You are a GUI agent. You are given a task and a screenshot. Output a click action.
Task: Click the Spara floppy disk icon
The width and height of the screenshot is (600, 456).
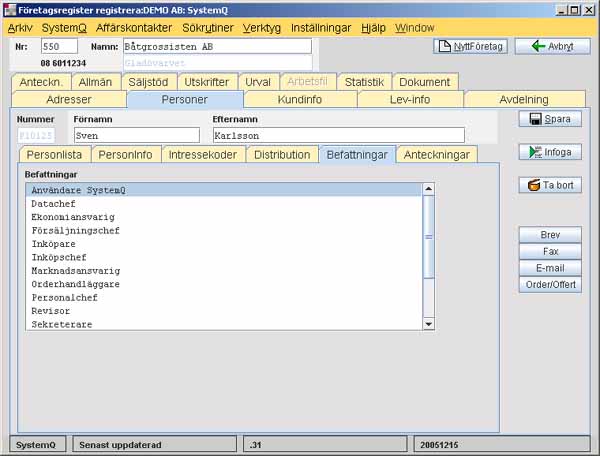pos(535,119)
